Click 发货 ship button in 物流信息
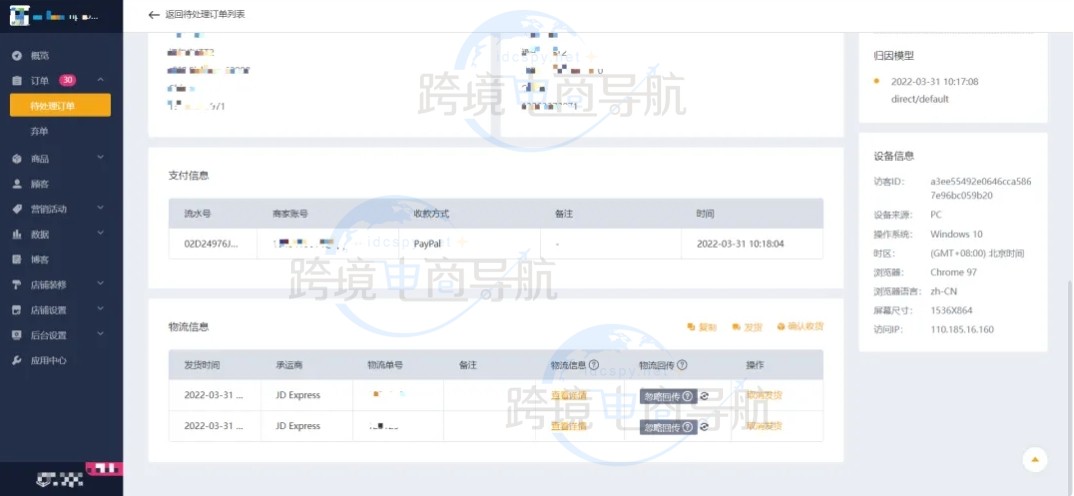The image size is (1074, 496). coord(747,327)
